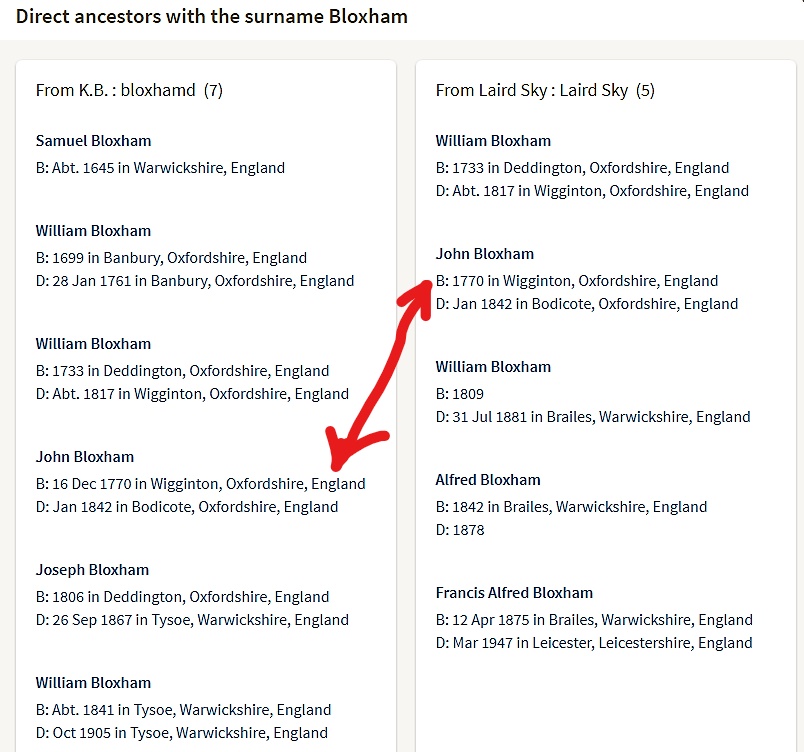This screenshot has height=752, width=804.
Task: Open John Bloxham born 16 Dec 1770
Action: [85, 457]
